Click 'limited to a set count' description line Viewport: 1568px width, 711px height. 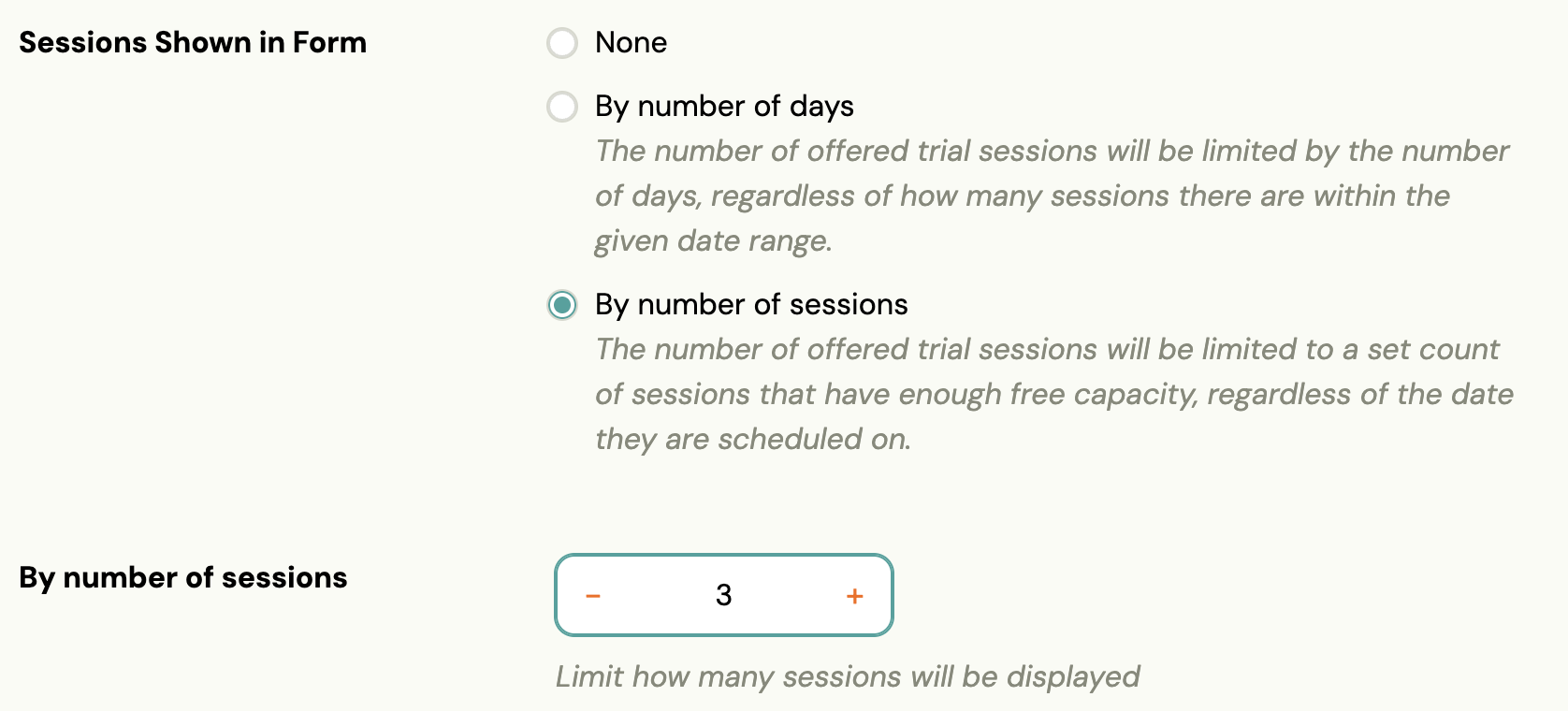point(1047,350)
